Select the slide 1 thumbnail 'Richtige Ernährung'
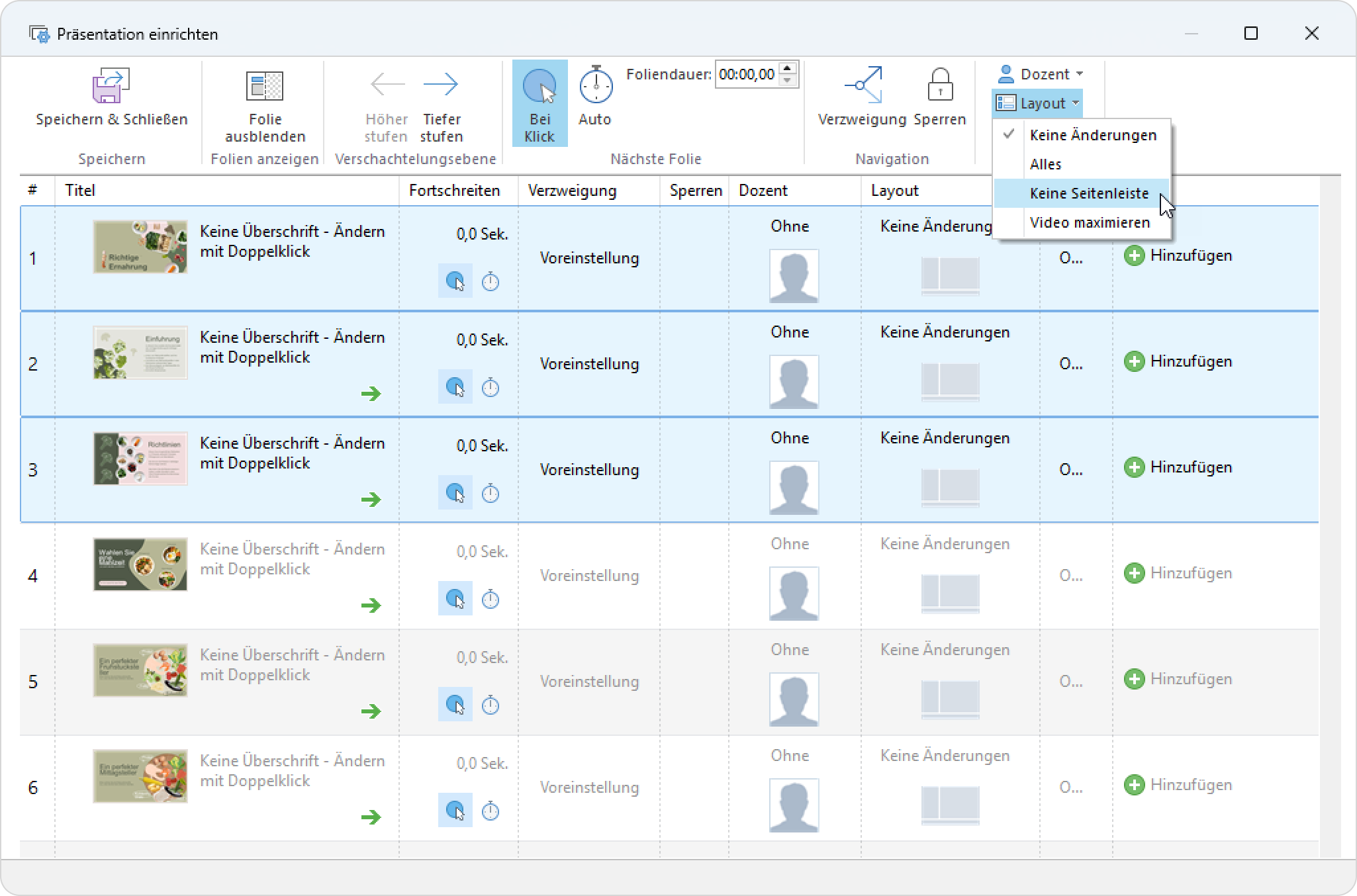Viewport: 1357px width, 896px height. coord(140,247)
